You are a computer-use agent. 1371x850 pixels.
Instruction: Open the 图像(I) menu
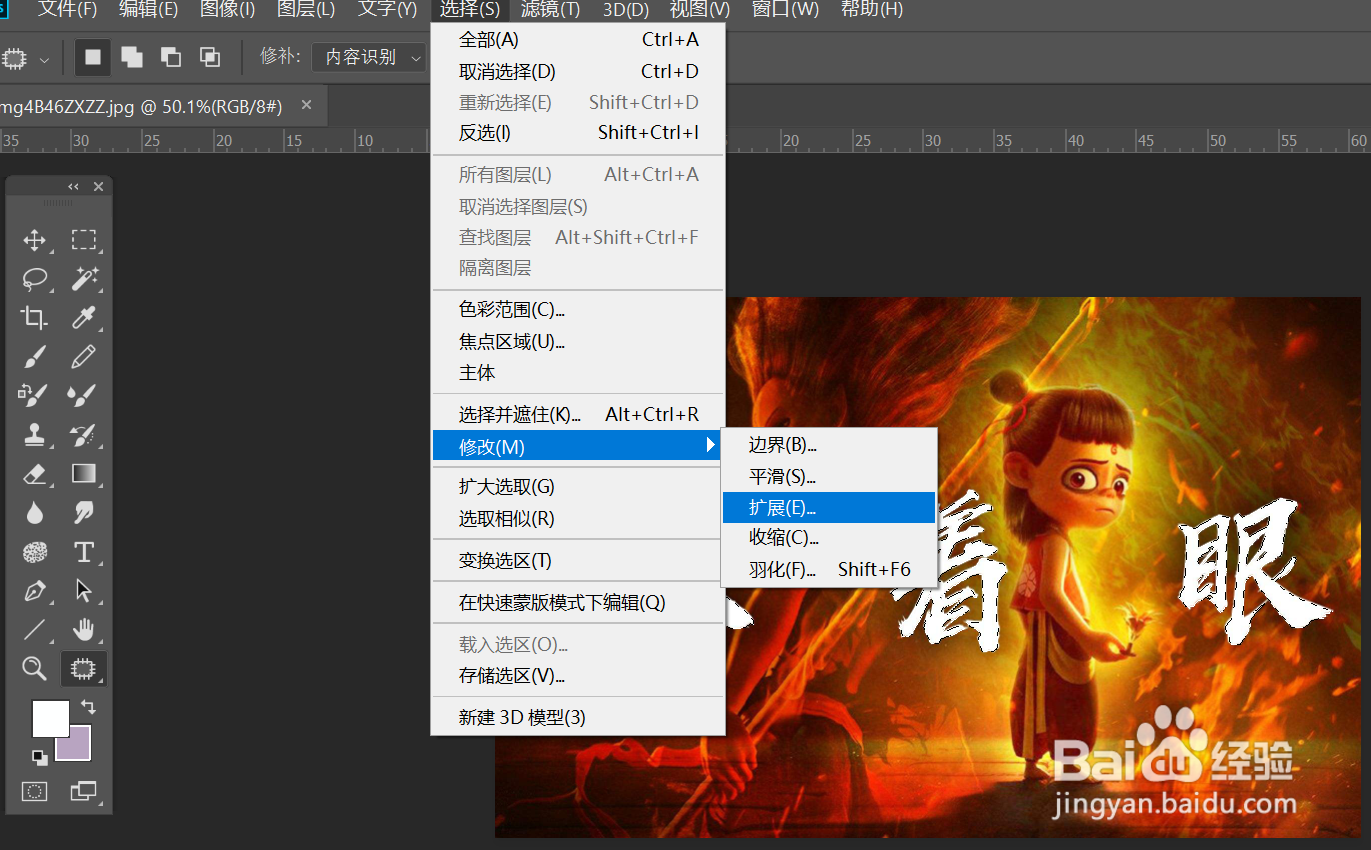click(228, 10)
